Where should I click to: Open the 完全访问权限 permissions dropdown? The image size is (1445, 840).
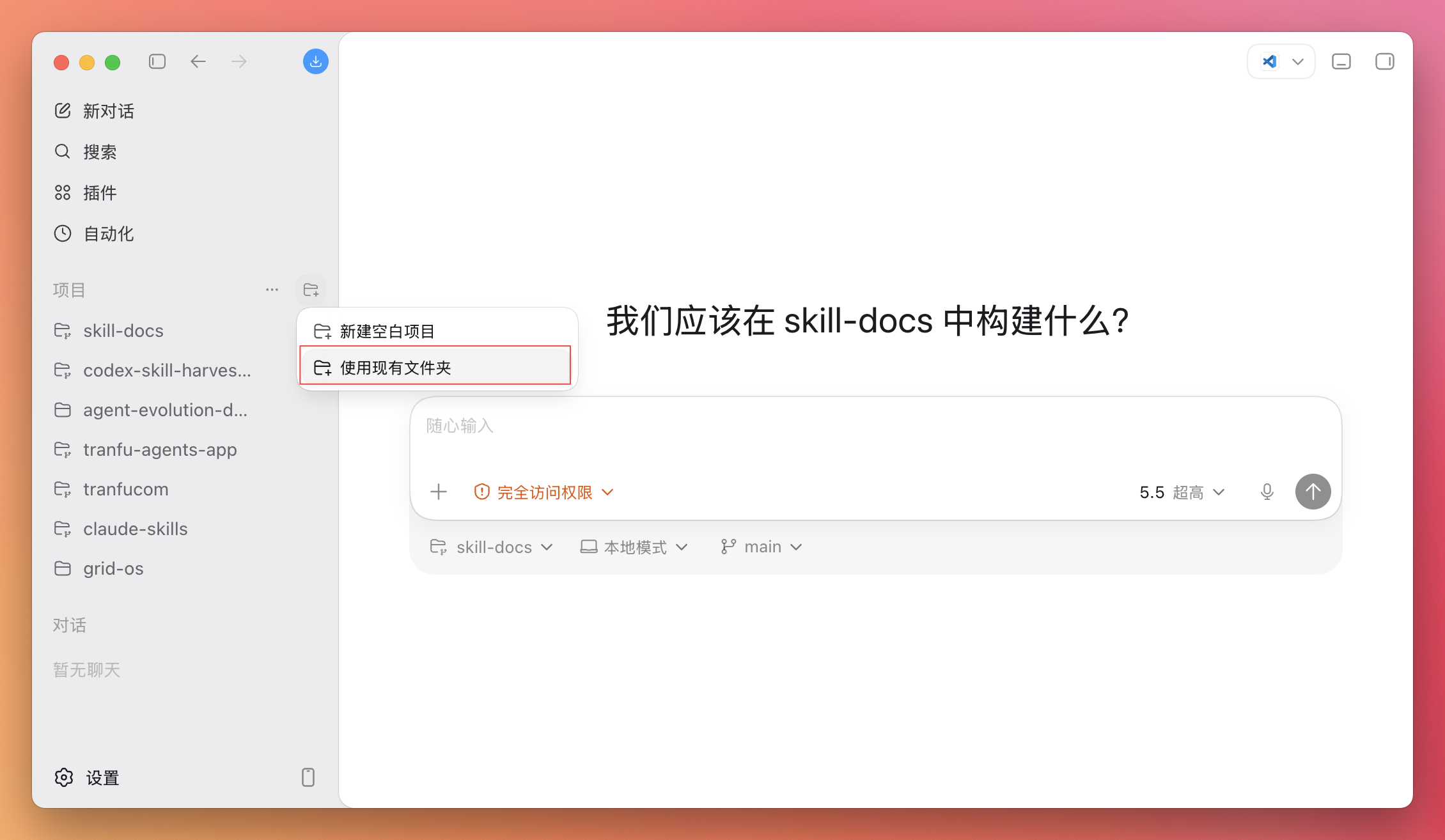[x=543, y=492]
